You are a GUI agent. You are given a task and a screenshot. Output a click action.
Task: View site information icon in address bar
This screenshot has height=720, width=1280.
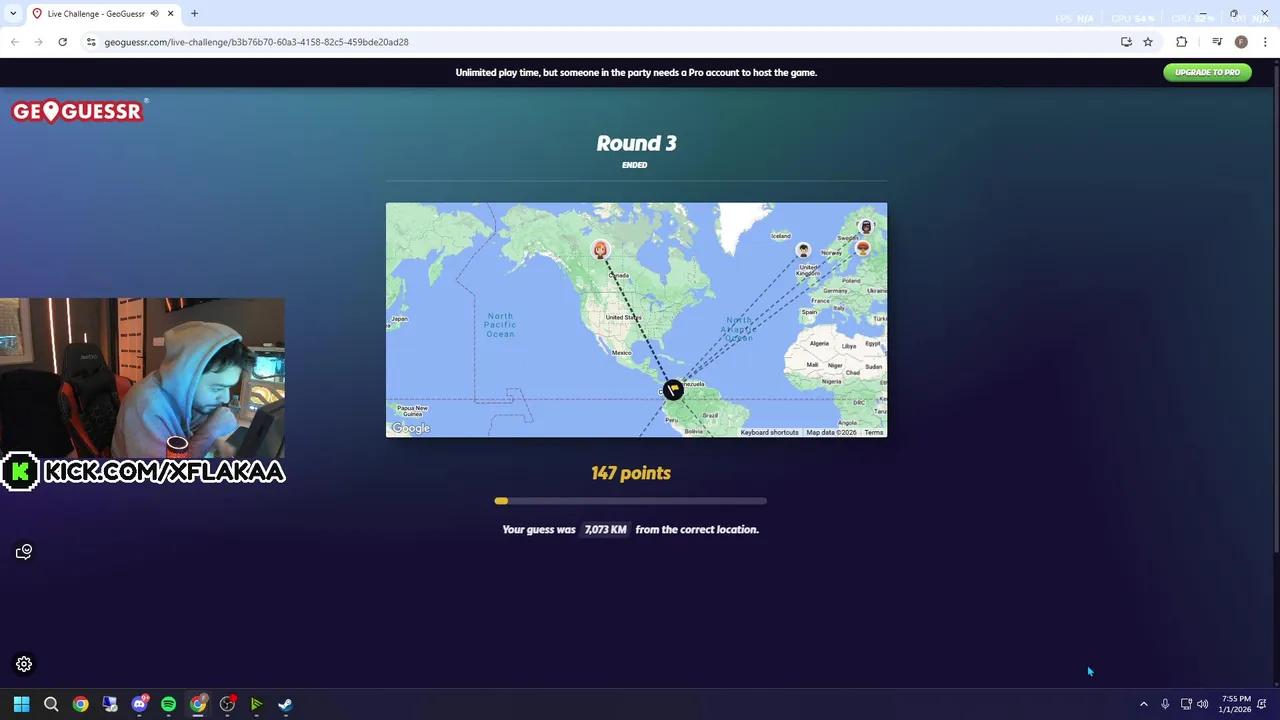pos(91,42)
